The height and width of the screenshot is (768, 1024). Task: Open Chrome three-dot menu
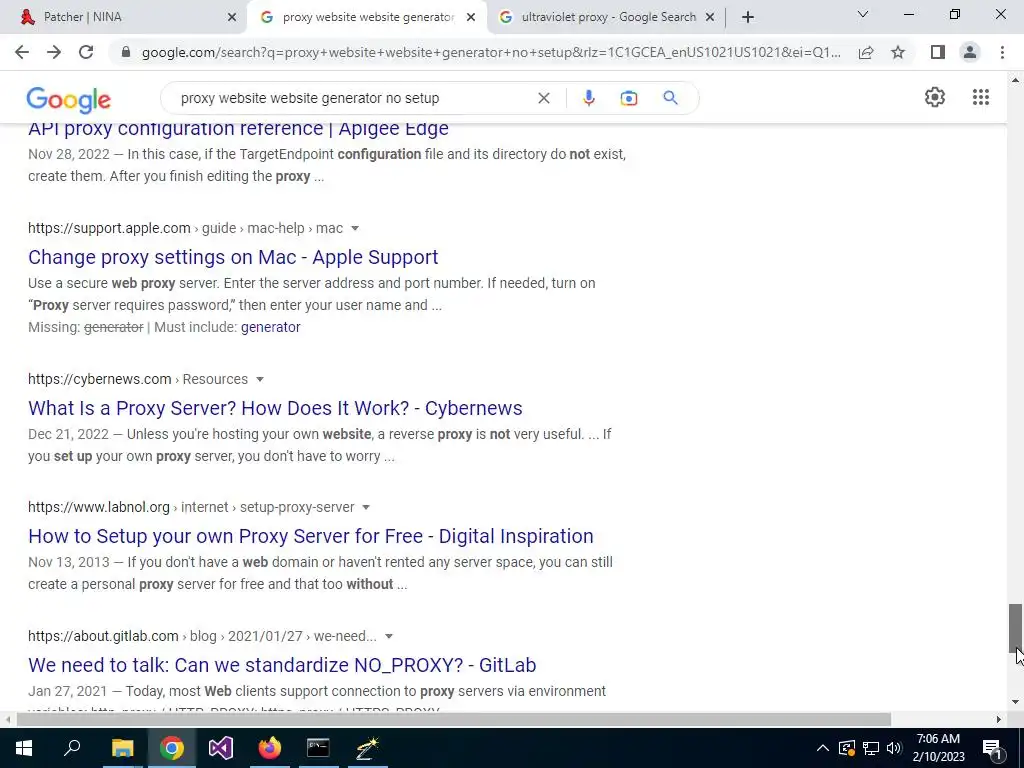coord(1002,52)
